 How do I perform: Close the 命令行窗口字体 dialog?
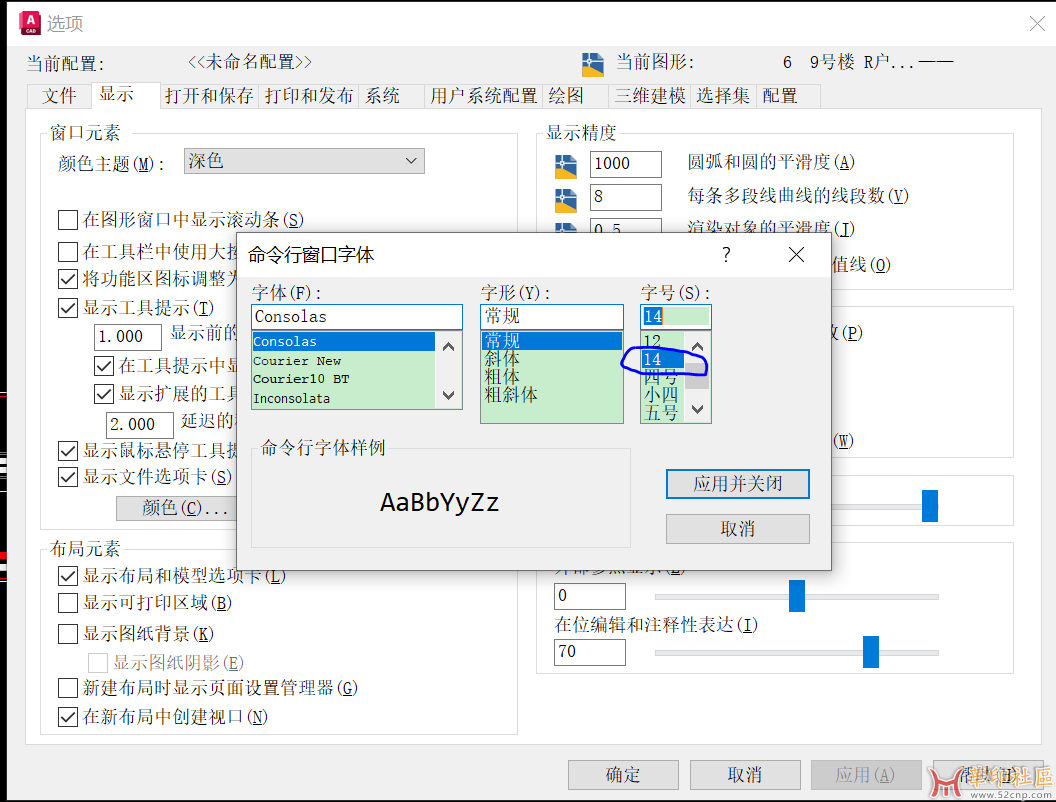click(796, 255)
